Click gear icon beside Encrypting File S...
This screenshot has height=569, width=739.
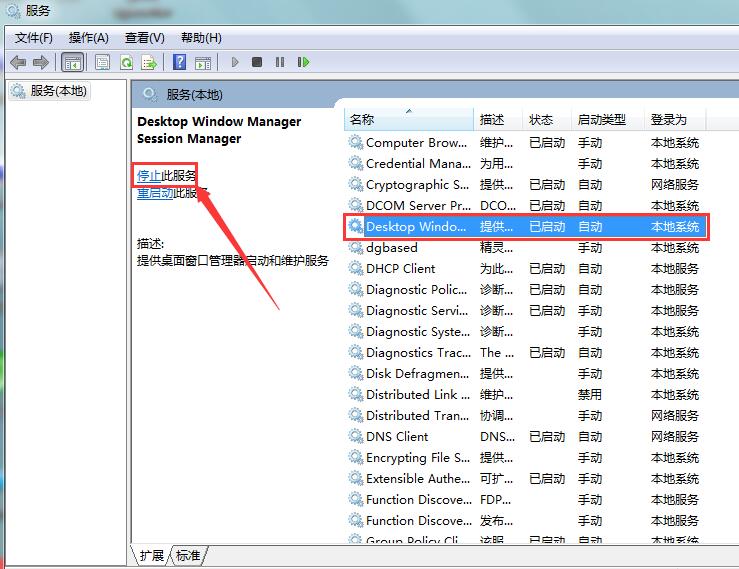(355, 457)
